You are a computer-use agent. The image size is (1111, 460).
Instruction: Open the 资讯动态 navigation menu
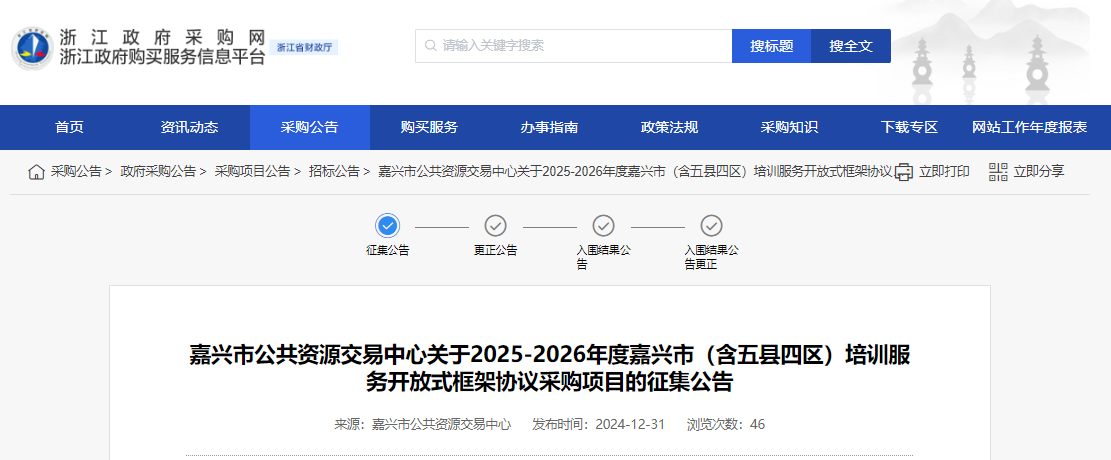pos(189,127)
